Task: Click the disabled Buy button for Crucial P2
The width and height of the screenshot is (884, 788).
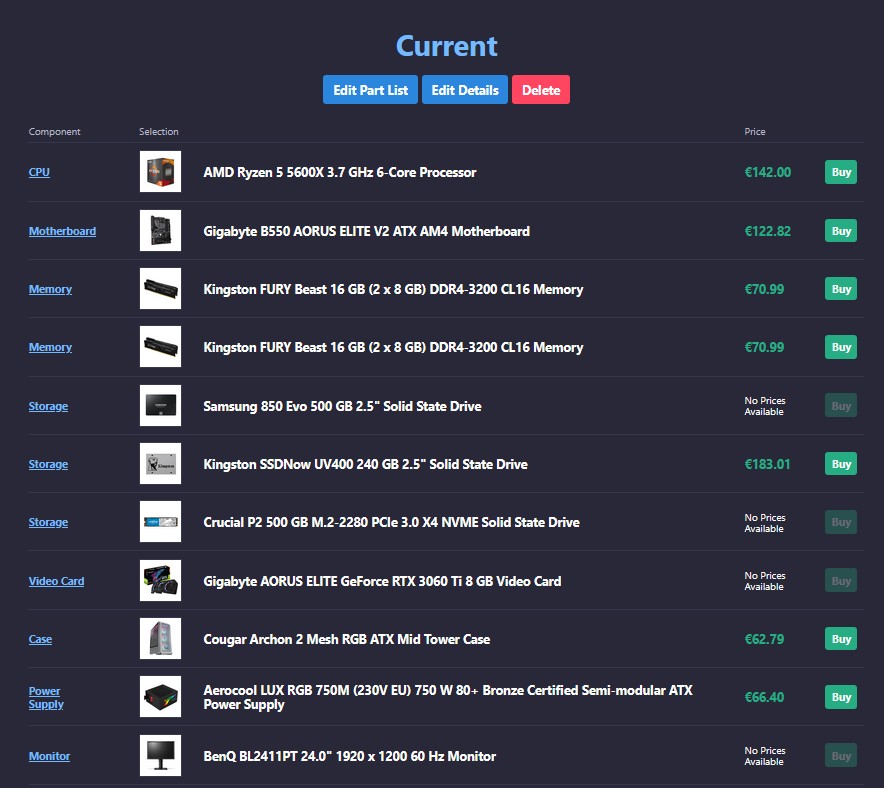Action: click(841, 522)
